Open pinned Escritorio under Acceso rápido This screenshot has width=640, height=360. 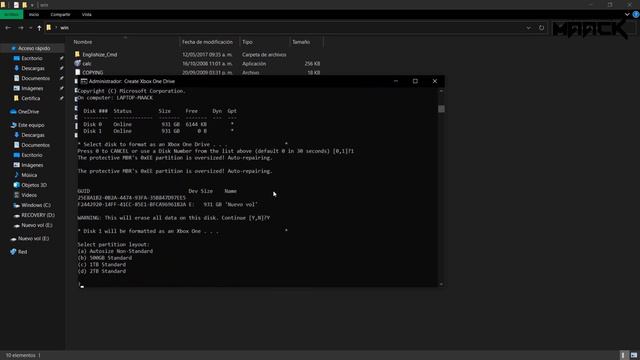[32, 58]
